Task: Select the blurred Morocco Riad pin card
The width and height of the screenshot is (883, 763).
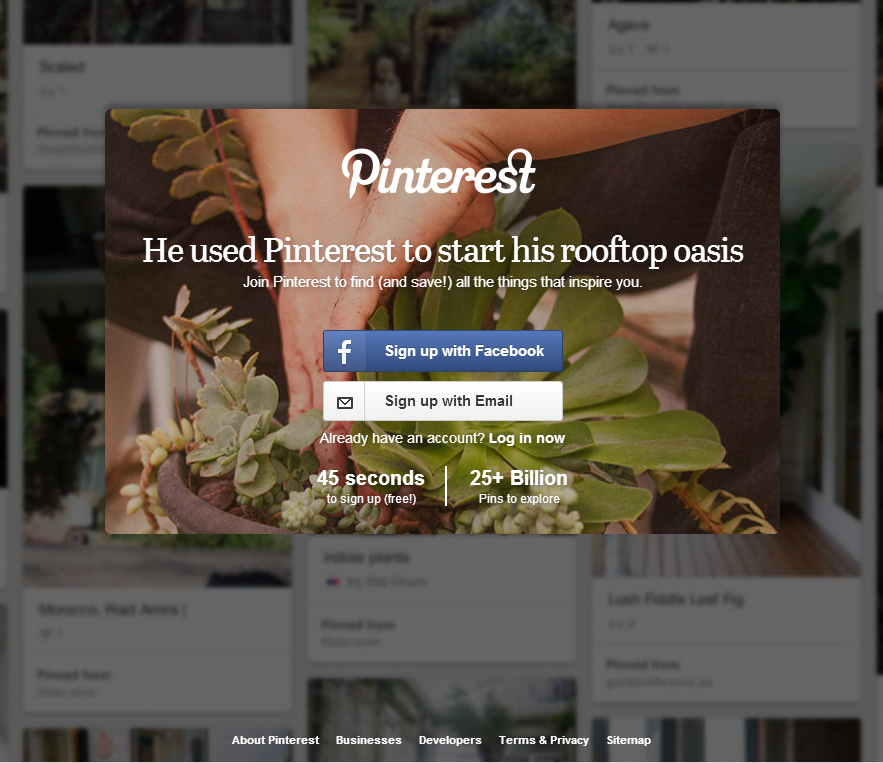Action: coord(157,650)
